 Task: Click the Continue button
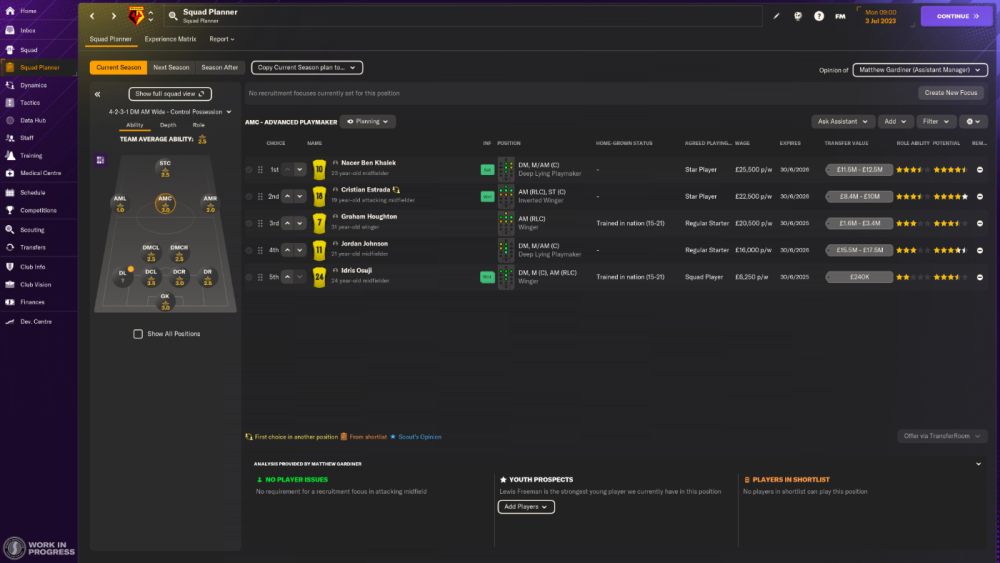pos(957,16)
